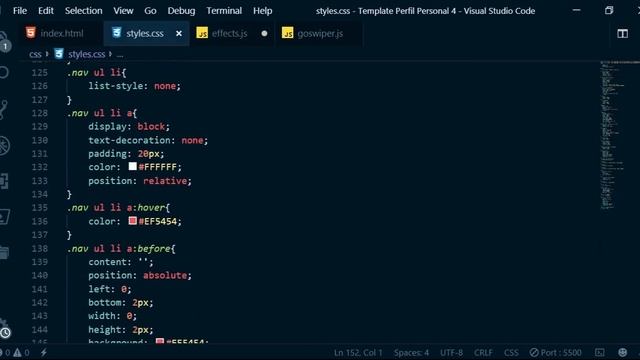Change end of line sequence CRLF
Screen dimensions: 640x360
483,353
